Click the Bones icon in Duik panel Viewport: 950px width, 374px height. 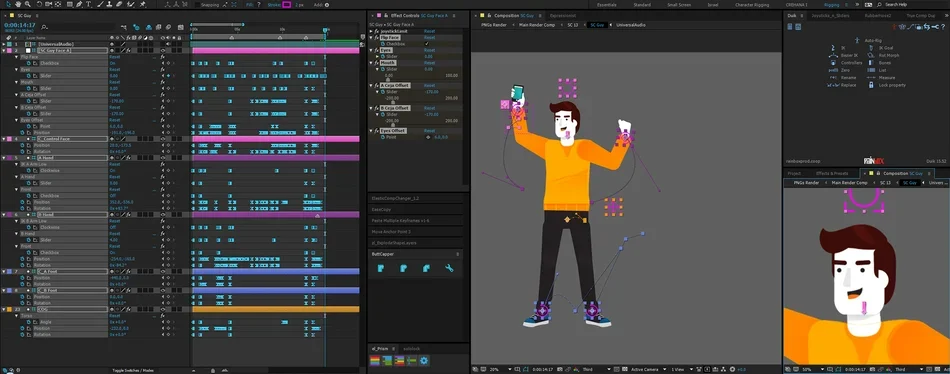pos(871,62)
